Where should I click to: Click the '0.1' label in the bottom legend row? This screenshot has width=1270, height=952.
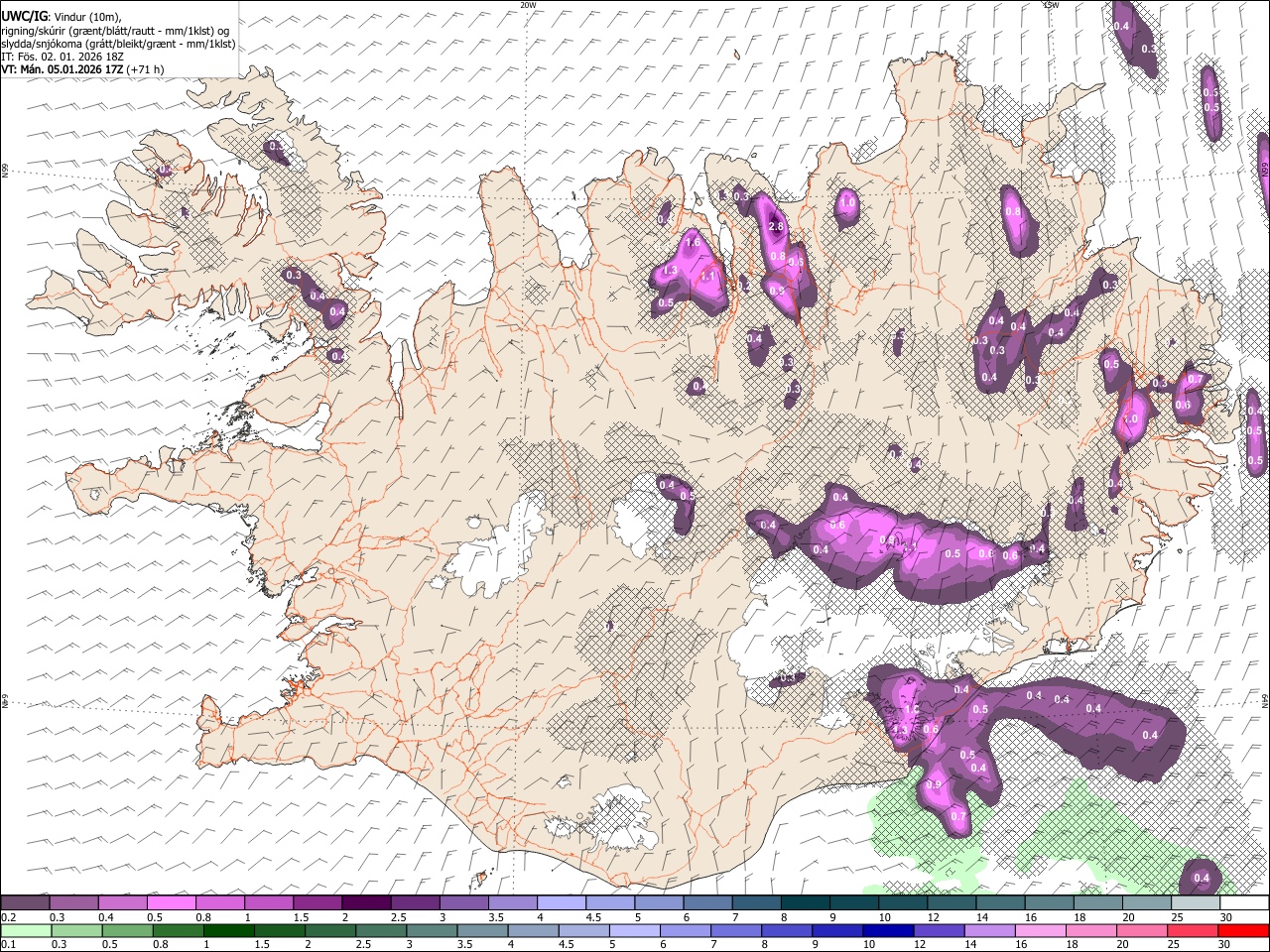pyautogui.click(x=9, y=945)
